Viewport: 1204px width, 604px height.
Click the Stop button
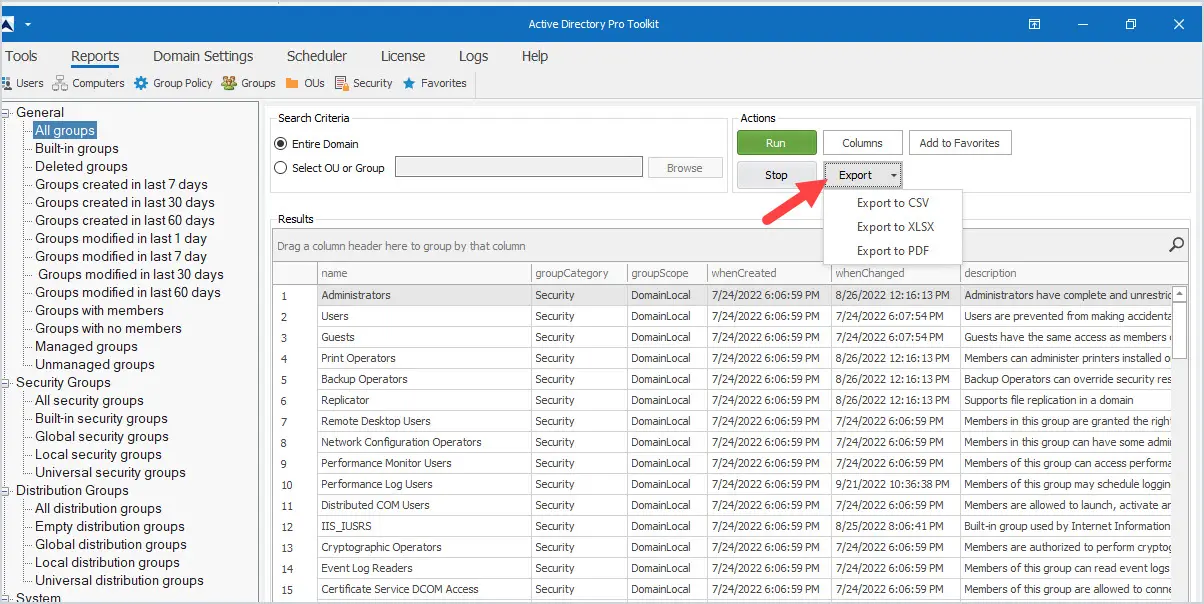point(777,175)
